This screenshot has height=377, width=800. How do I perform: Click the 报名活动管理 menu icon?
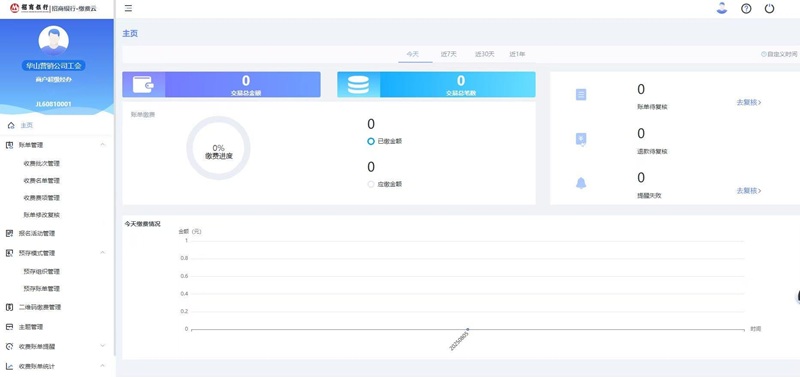point(9,234)
